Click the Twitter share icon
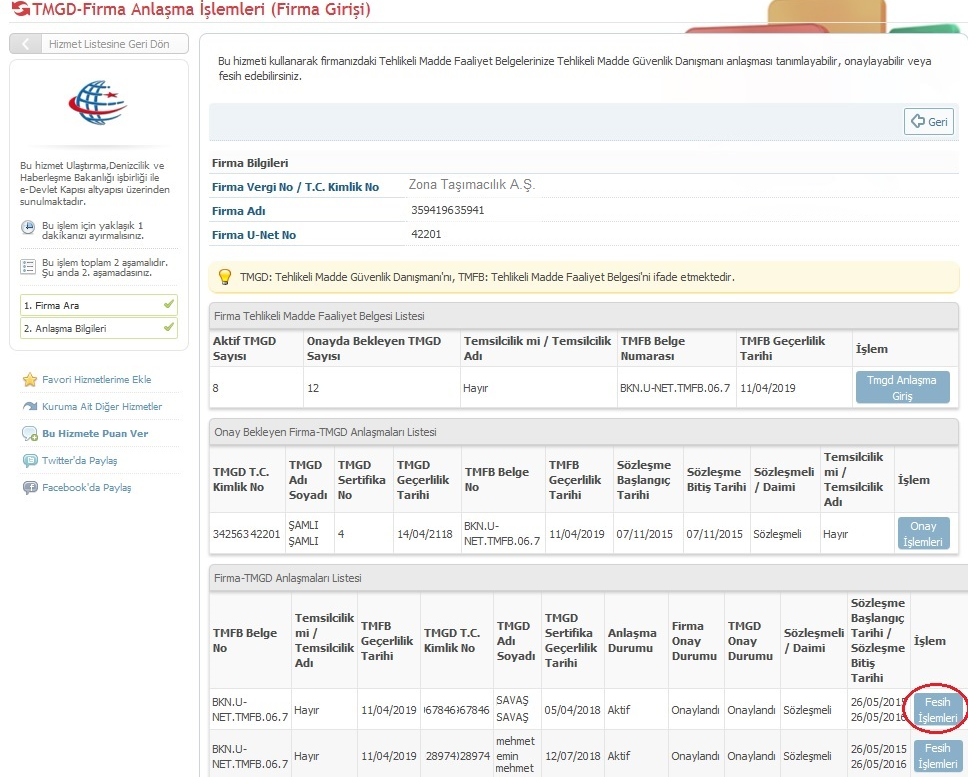The width and height of the screenshot is (968, 777). tap(30, 460)
